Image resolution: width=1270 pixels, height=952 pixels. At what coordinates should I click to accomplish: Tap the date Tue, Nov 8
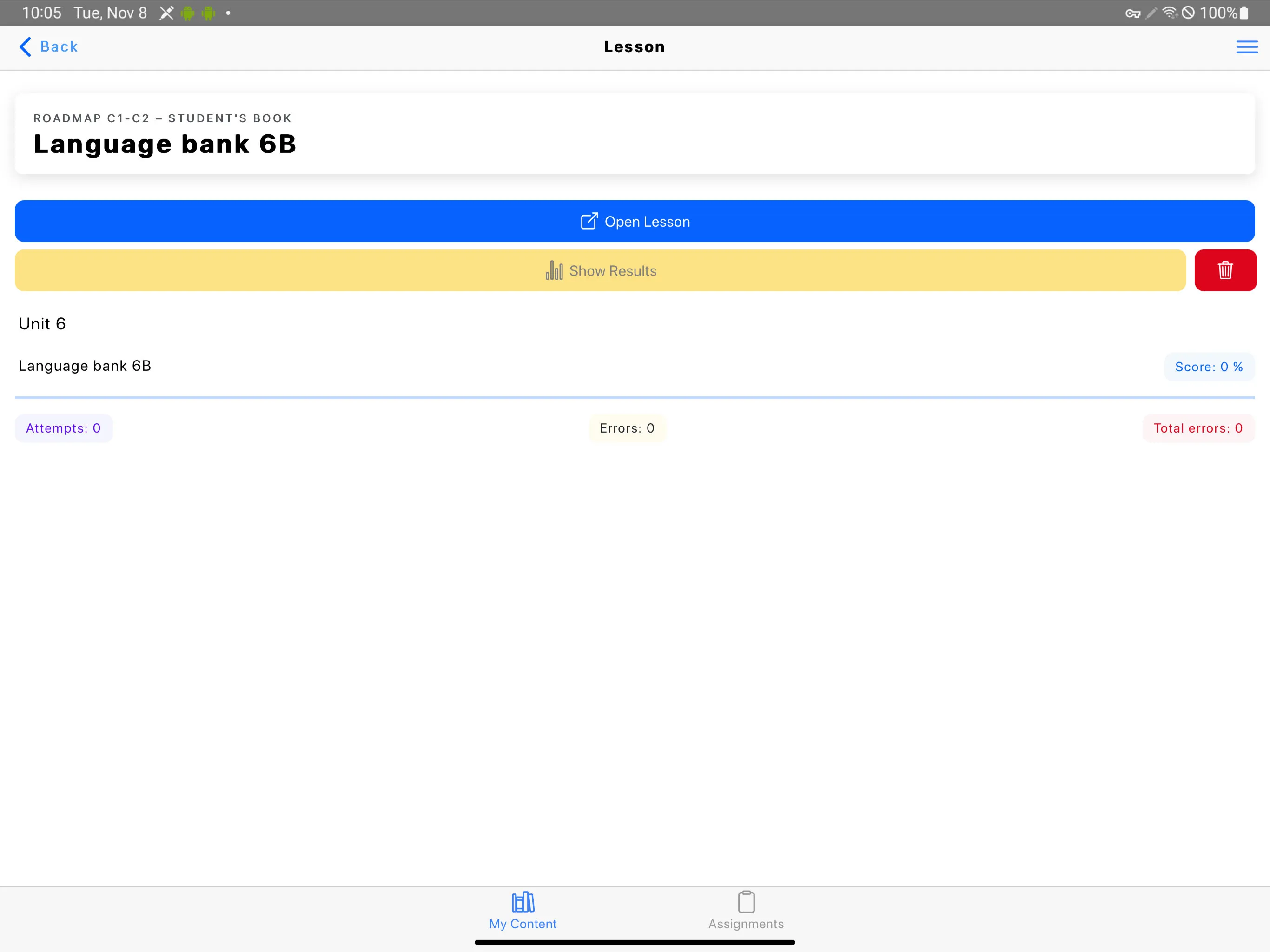click(x=110, y=13)
